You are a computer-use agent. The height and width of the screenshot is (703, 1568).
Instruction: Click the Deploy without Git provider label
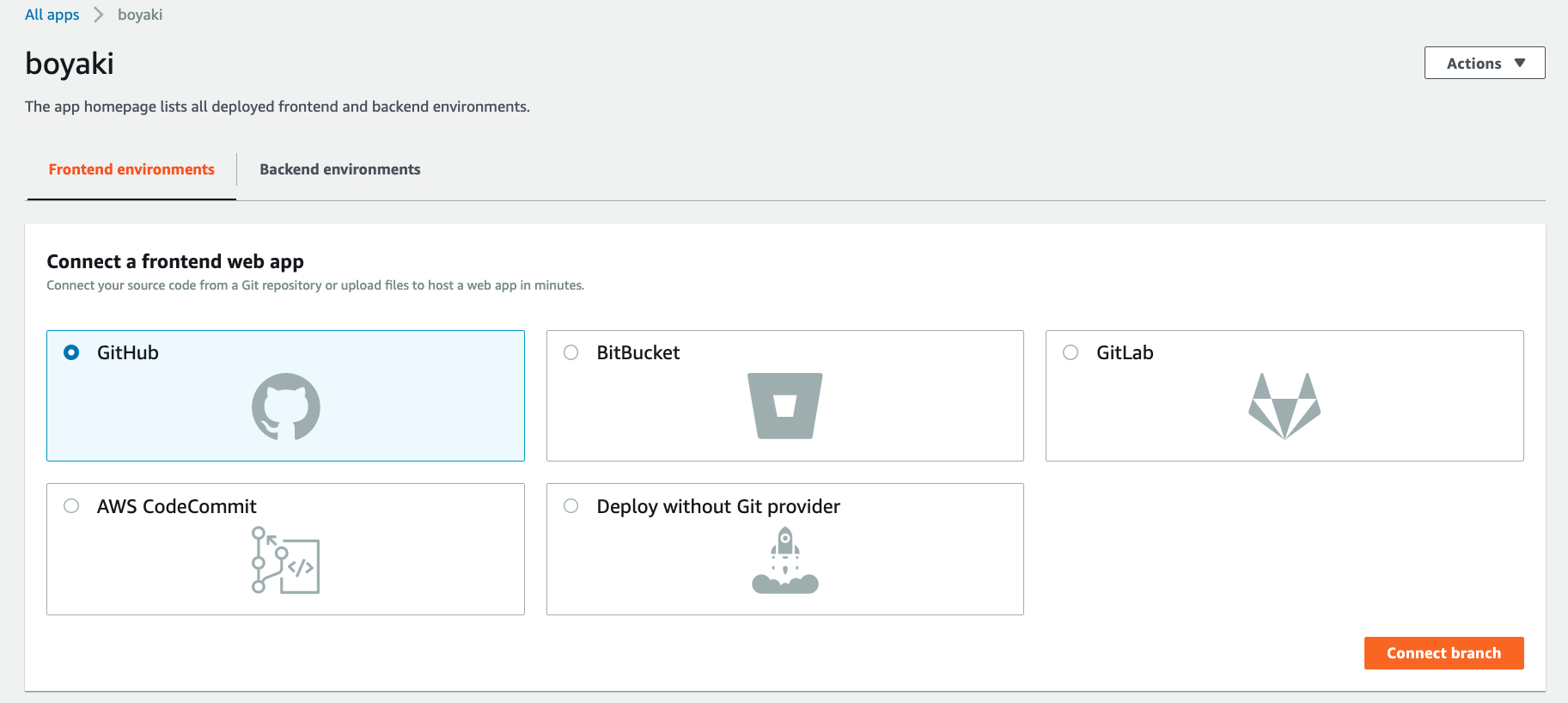click(718, 506)
